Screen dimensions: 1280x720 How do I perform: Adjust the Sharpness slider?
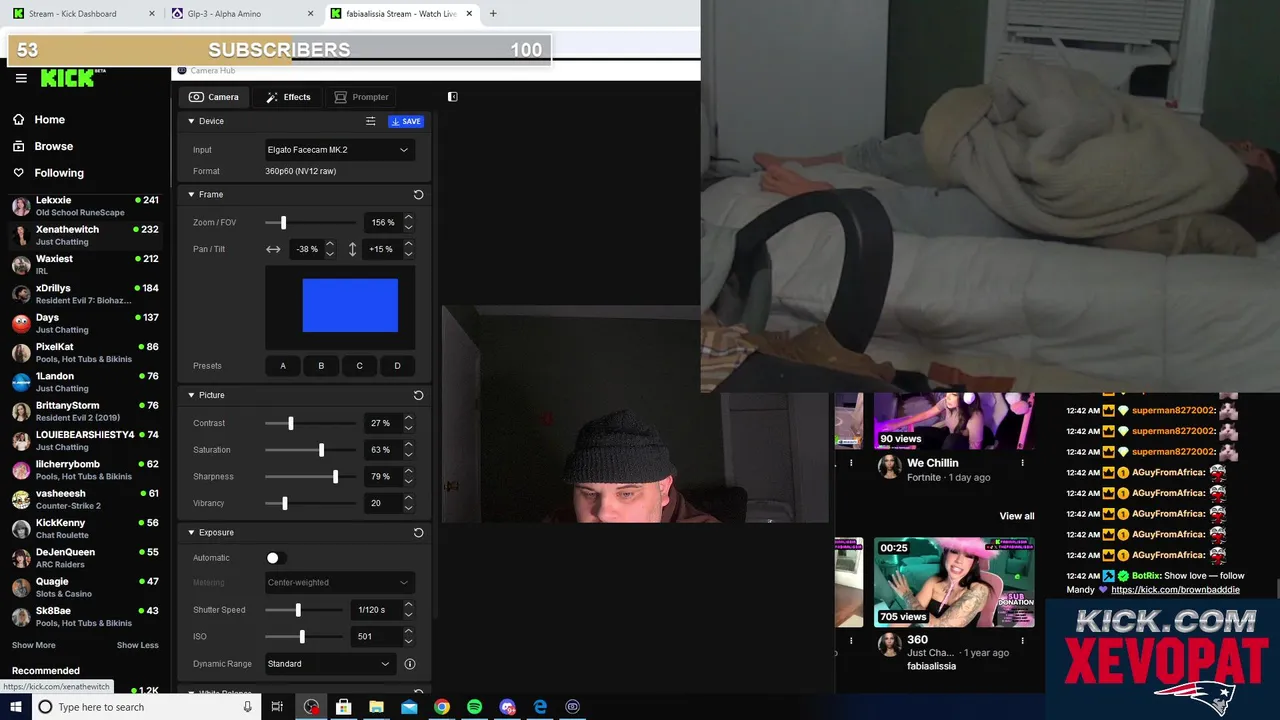point(335,477)
